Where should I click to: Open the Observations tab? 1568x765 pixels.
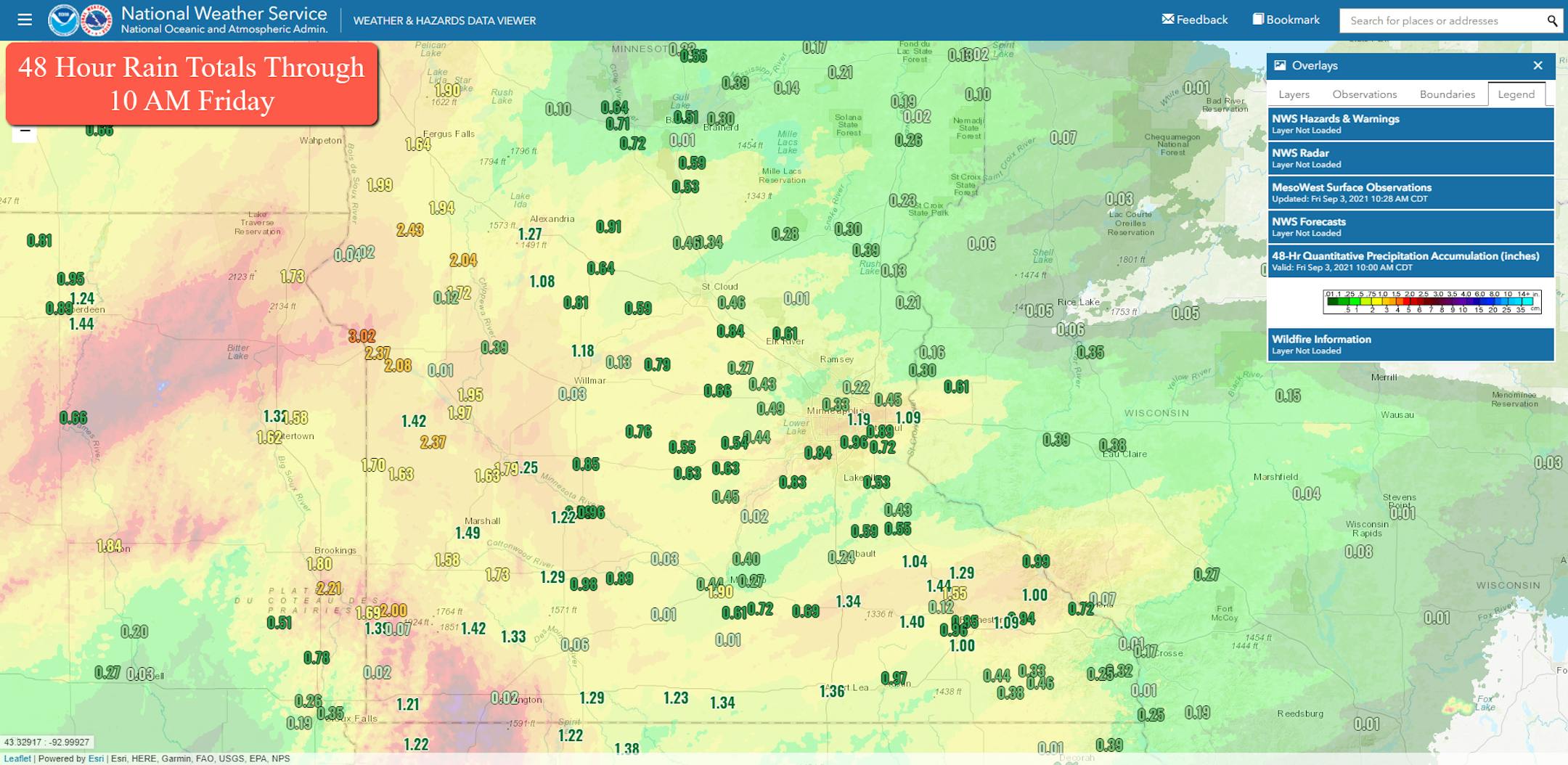[1364, 94]
